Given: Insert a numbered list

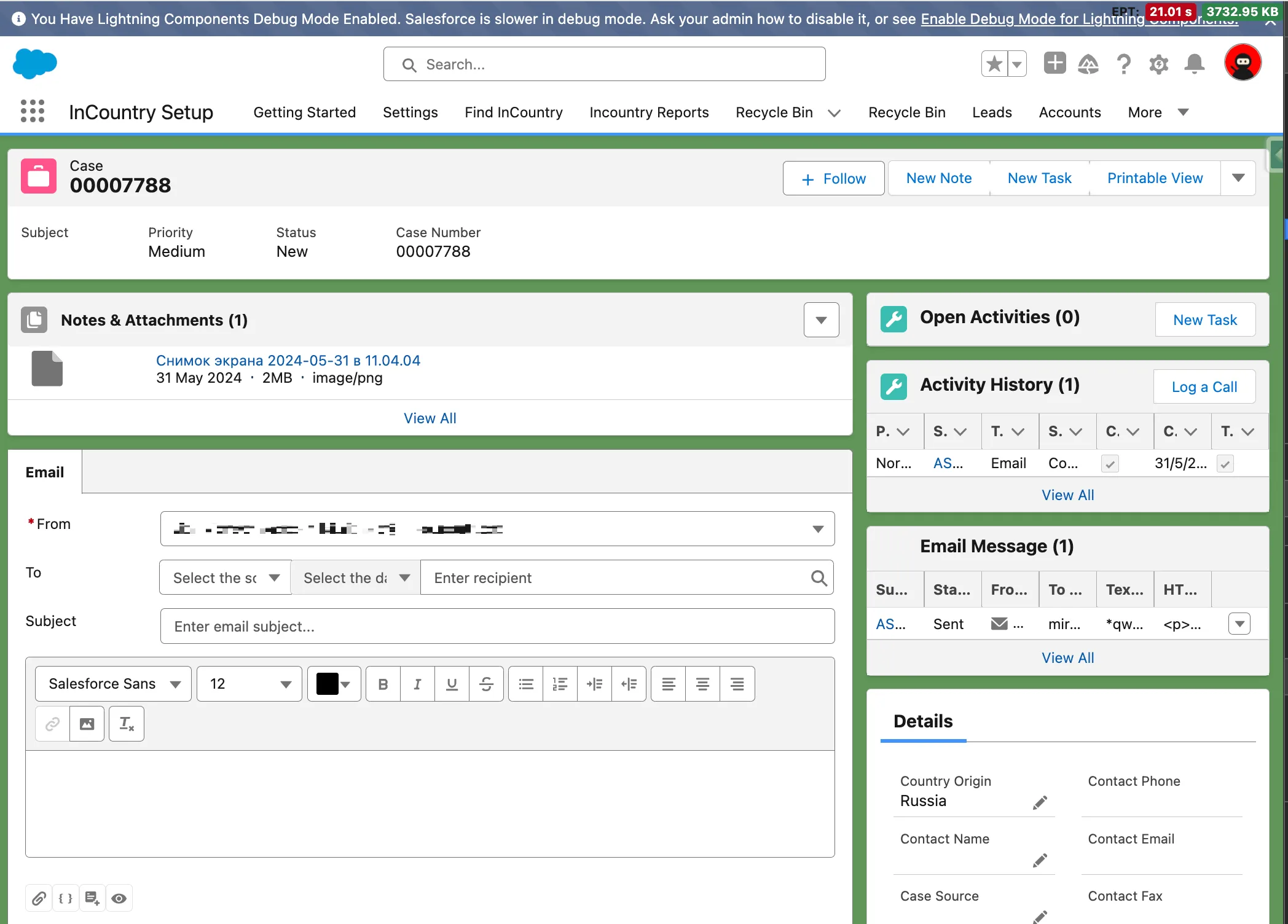Looking at the screenshot, I should coord(560,684).
